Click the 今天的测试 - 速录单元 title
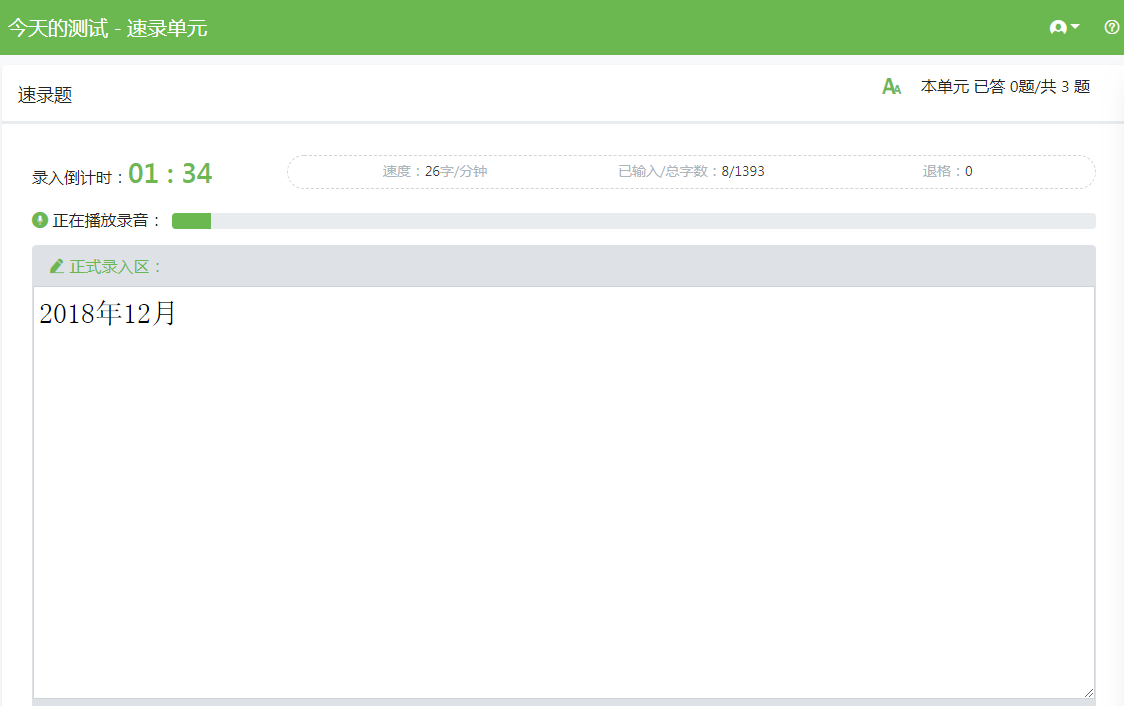The width and height of the screenshot is (1124, 706). pyautogui.click(x=108, y=28)
